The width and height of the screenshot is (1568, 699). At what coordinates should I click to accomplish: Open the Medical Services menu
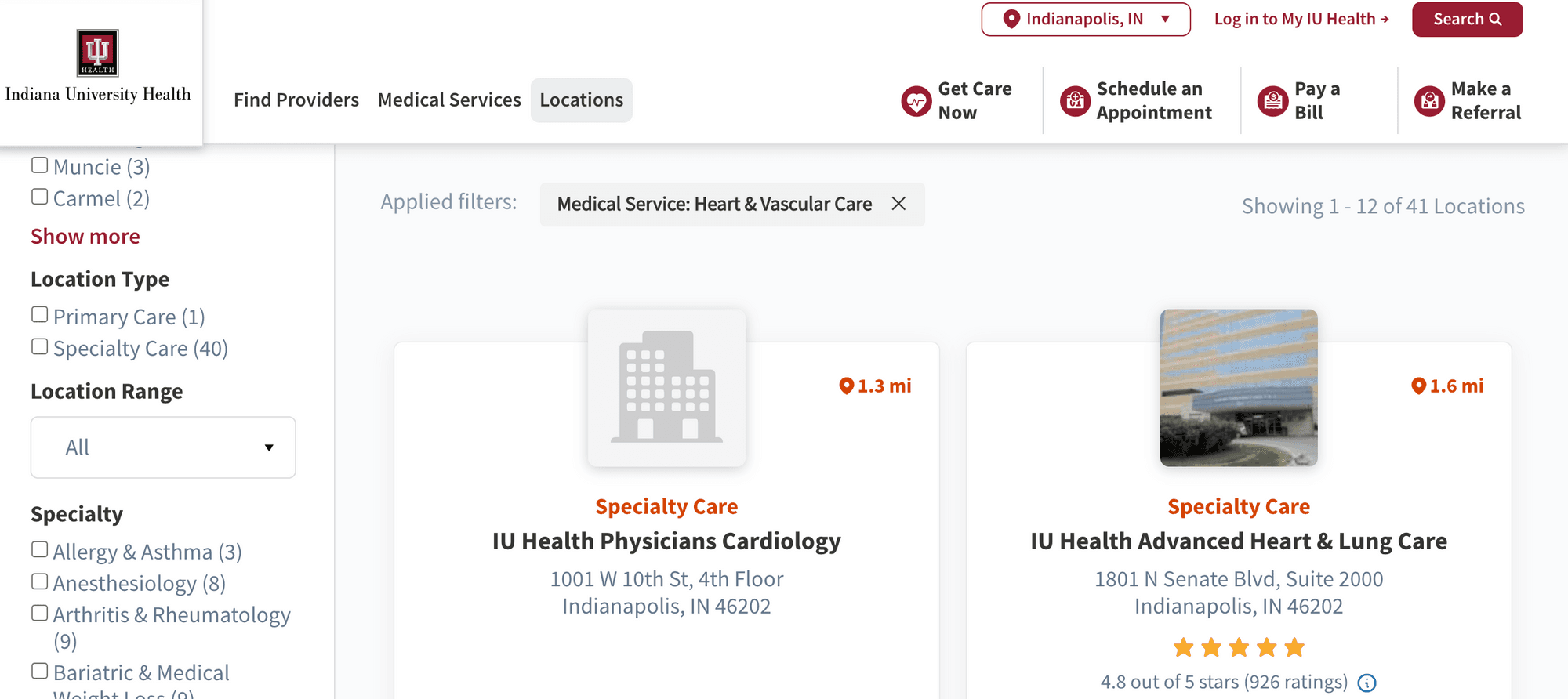[x=449, y=100]
